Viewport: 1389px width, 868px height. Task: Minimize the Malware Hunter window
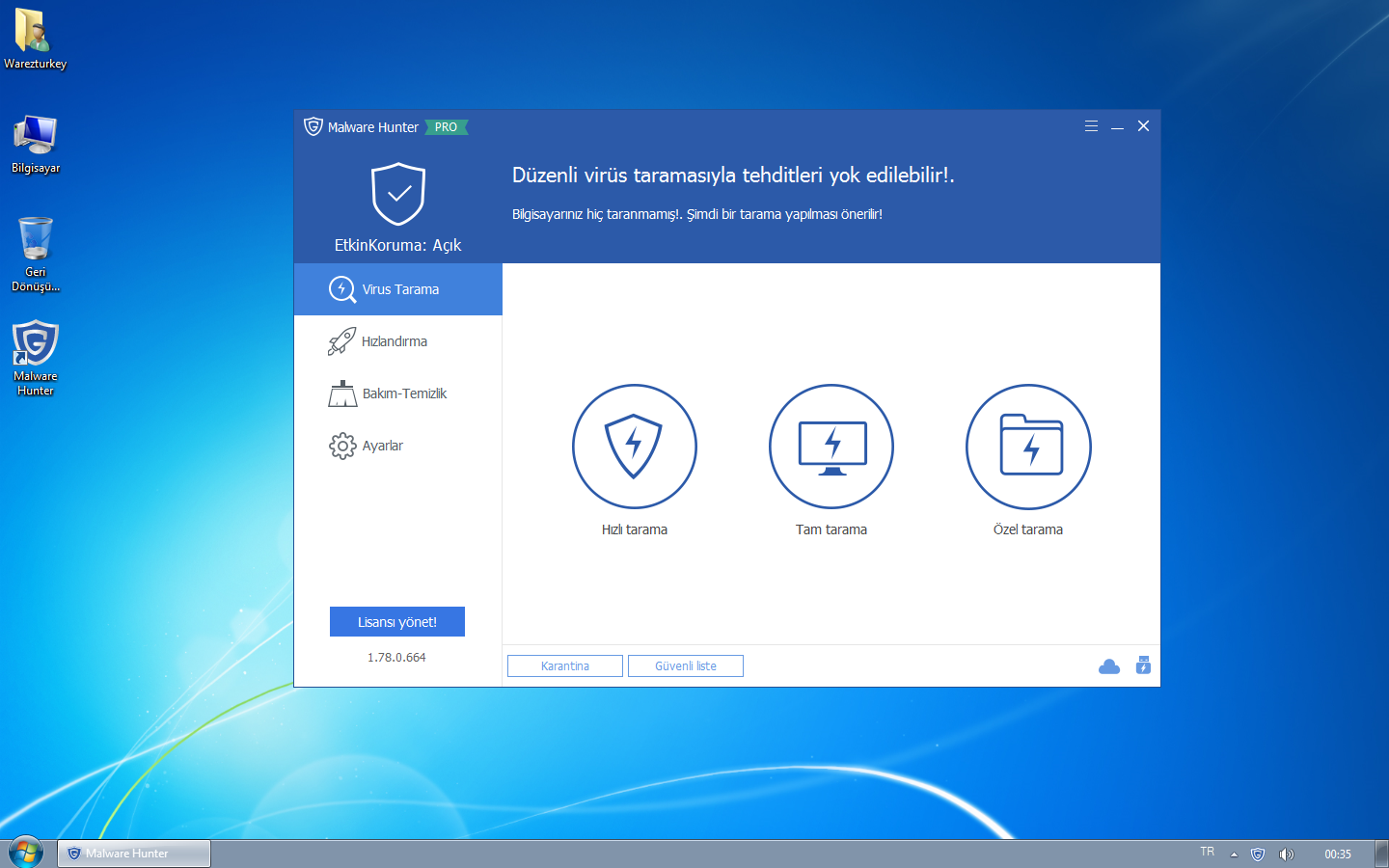click(1117, 126)
